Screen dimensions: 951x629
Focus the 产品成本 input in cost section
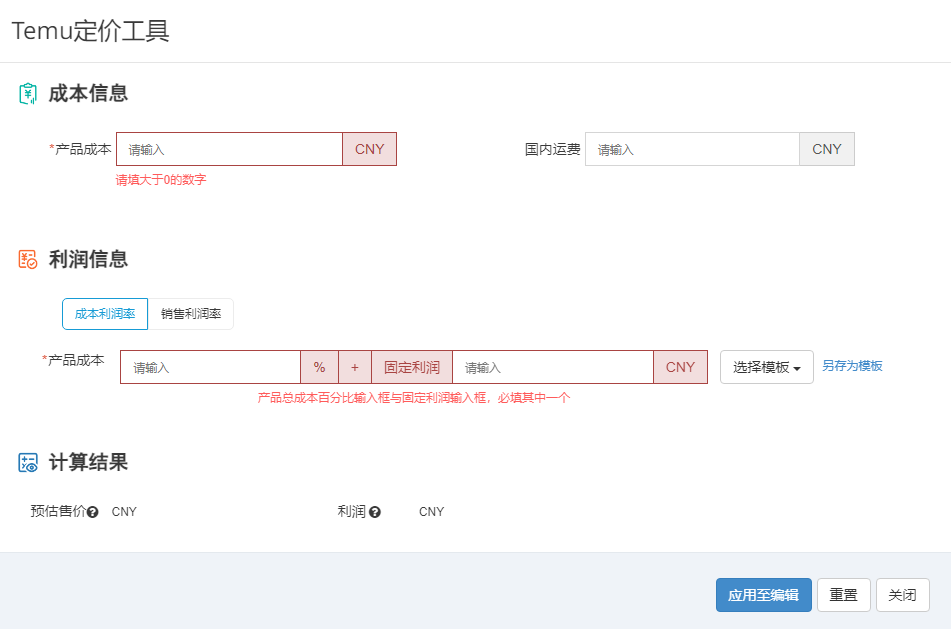[229, 149]
